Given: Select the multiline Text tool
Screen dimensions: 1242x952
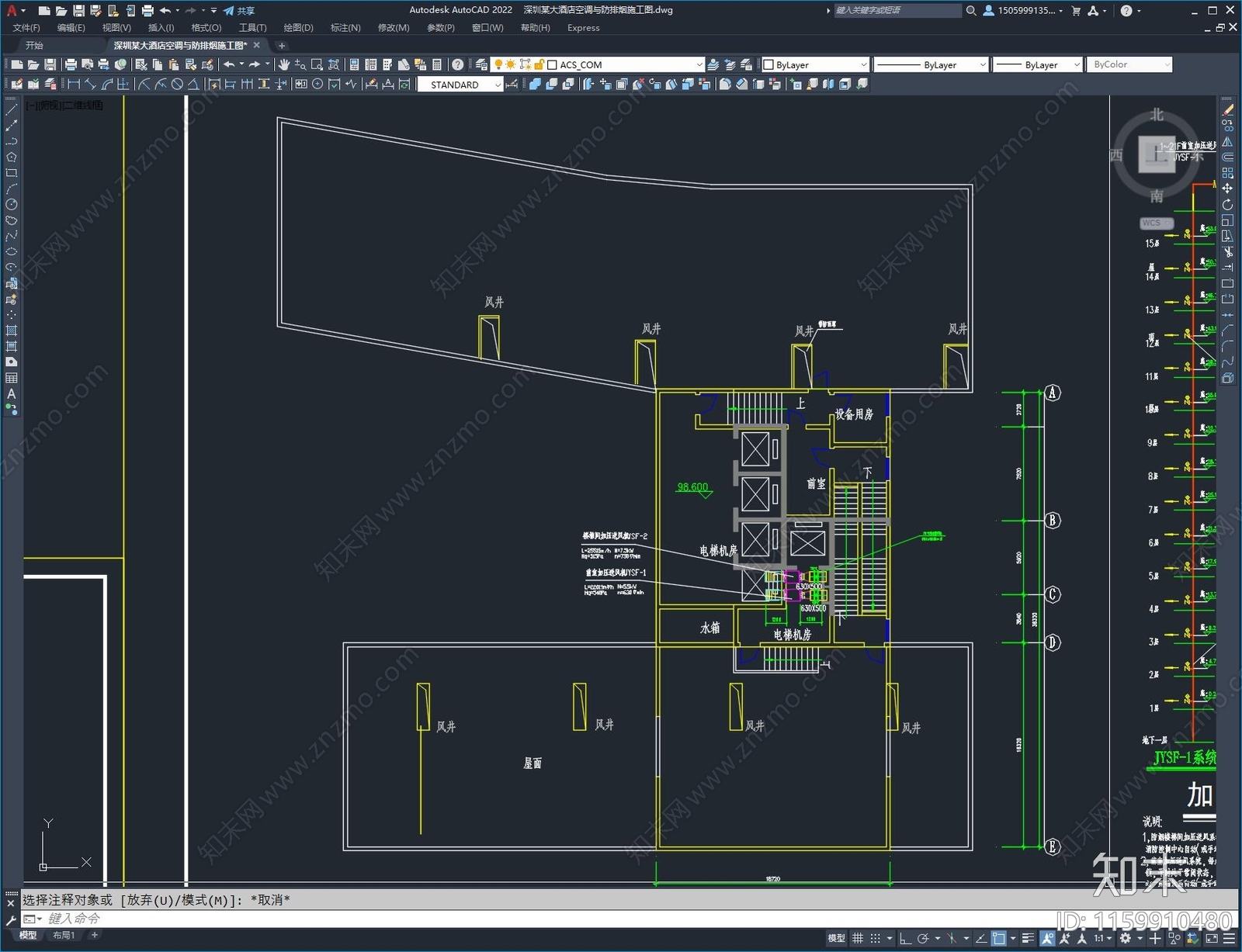Looking at the screenshot, I should click(x=11, y=393).
